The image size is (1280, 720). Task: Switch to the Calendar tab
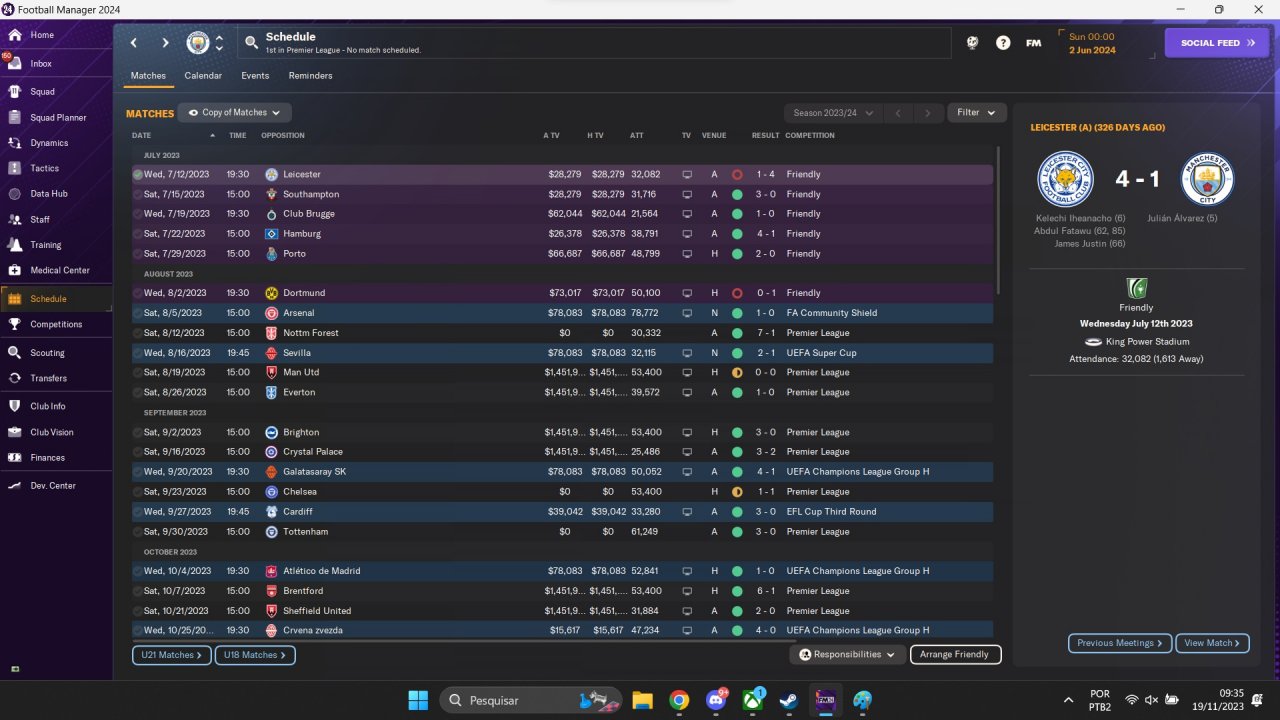point(203,76)
